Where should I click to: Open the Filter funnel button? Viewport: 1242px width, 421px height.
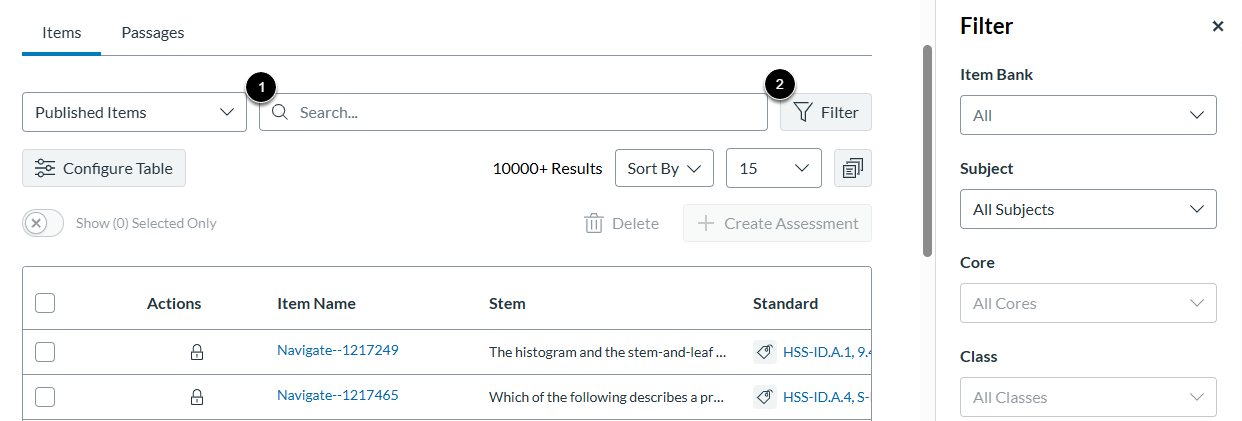tap(826, 112)
